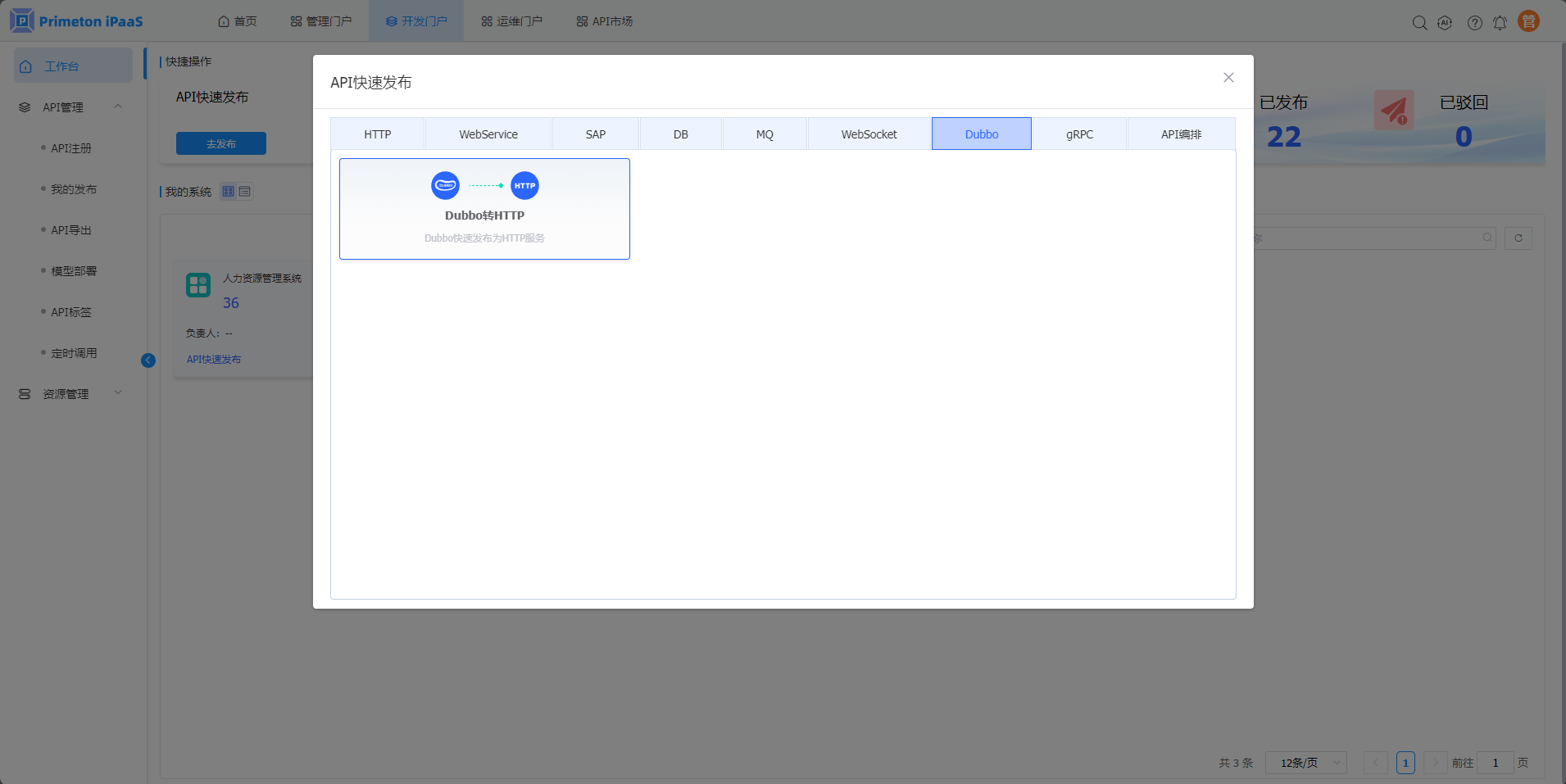Click the help question mark icon

point(1474,23)
